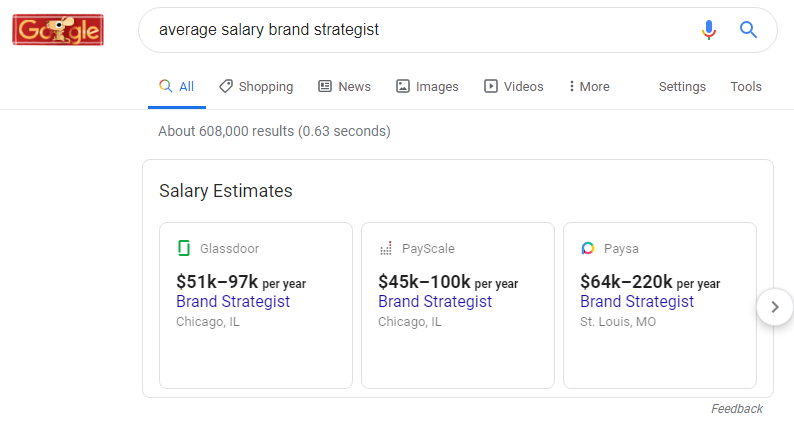
Task: Select the All results tab
Action: [x=177, y=87]
